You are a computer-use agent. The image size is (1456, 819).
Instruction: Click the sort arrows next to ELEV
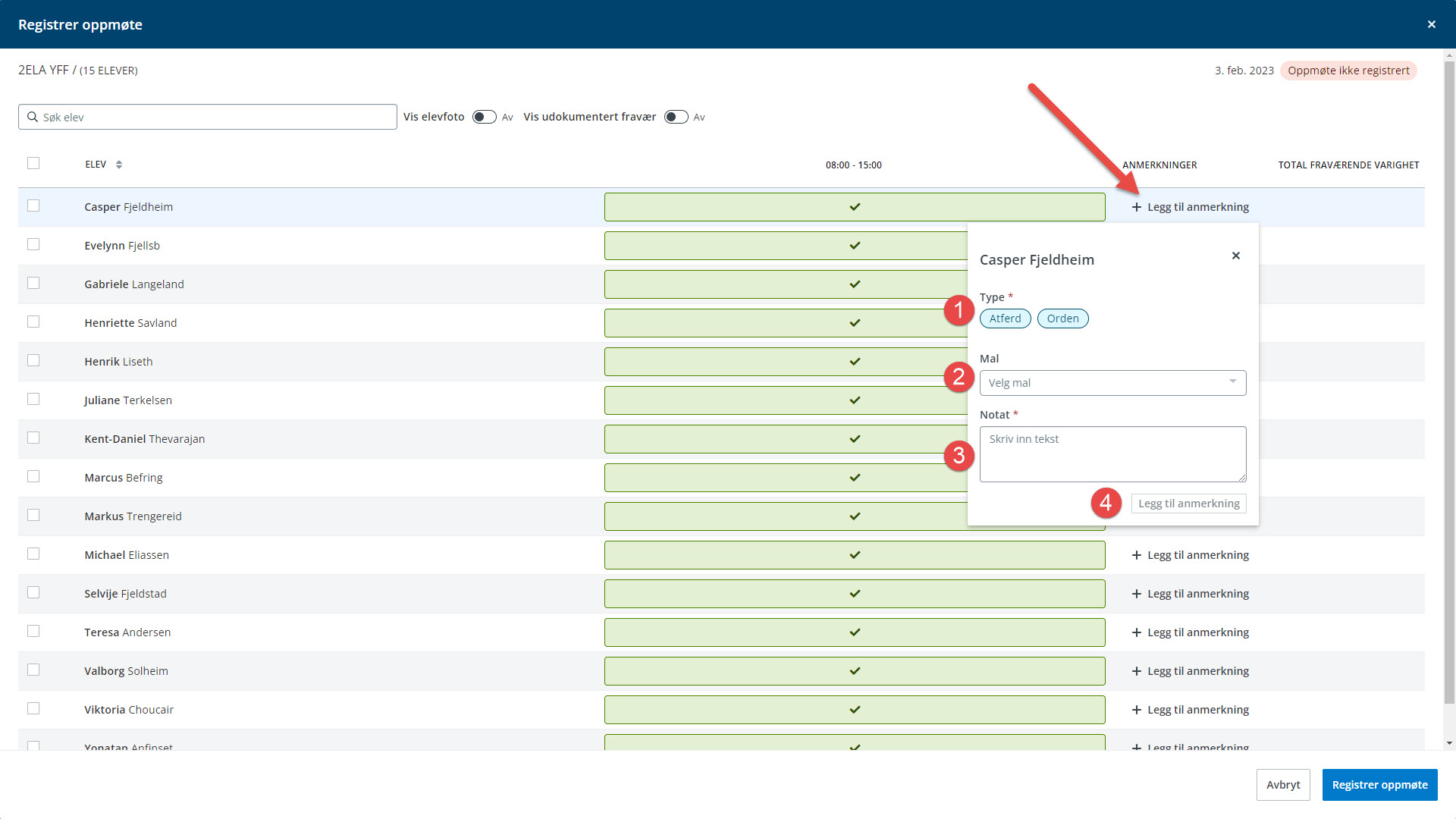coord(119,165)
